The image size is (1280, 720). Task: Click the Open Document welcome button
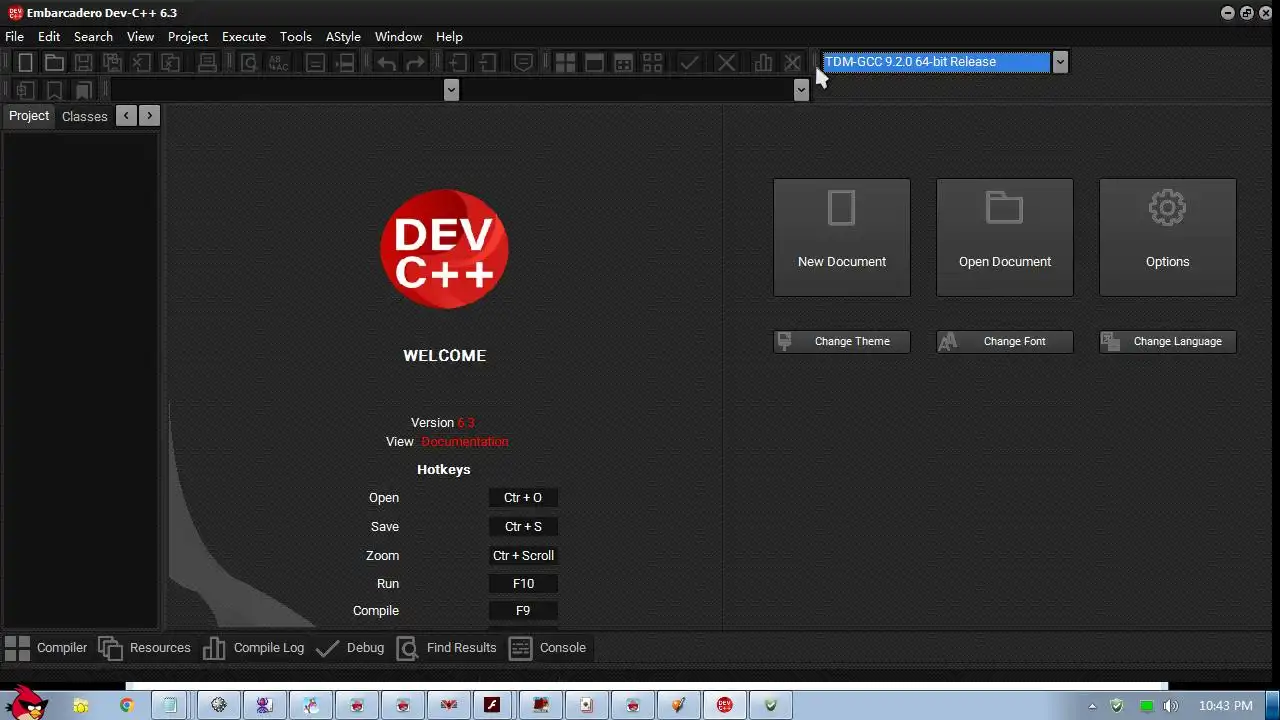pos(1005,237)
